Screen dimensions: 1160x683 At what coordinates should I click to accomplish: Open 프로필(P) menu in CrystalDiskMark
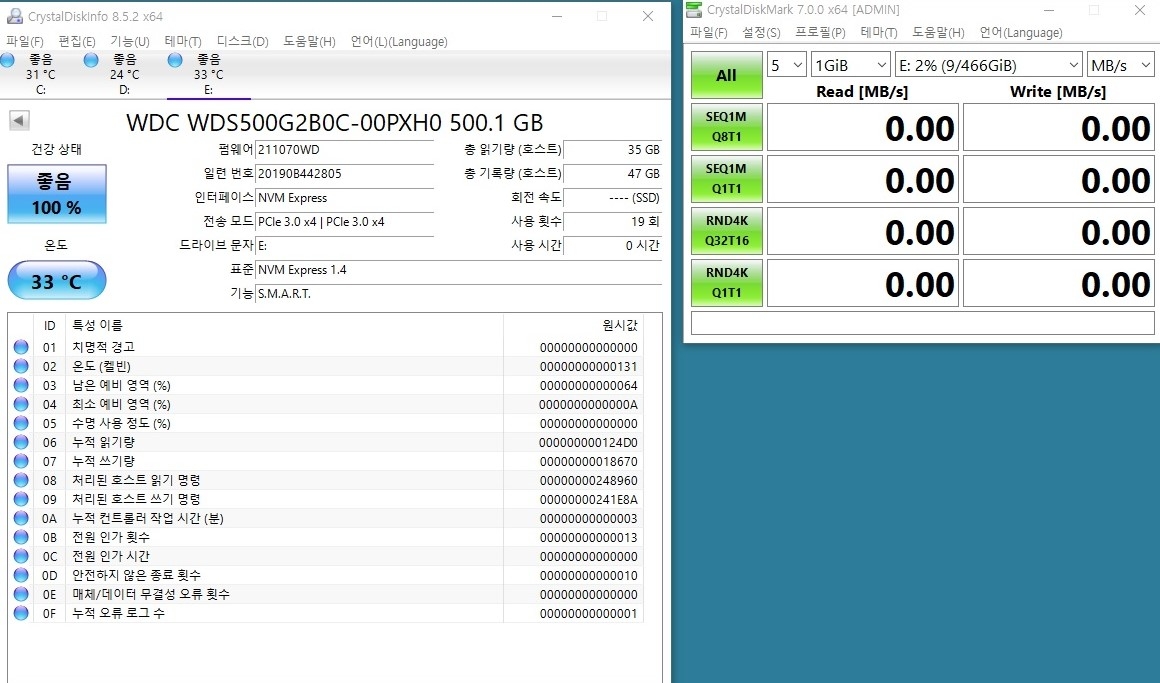820,33
